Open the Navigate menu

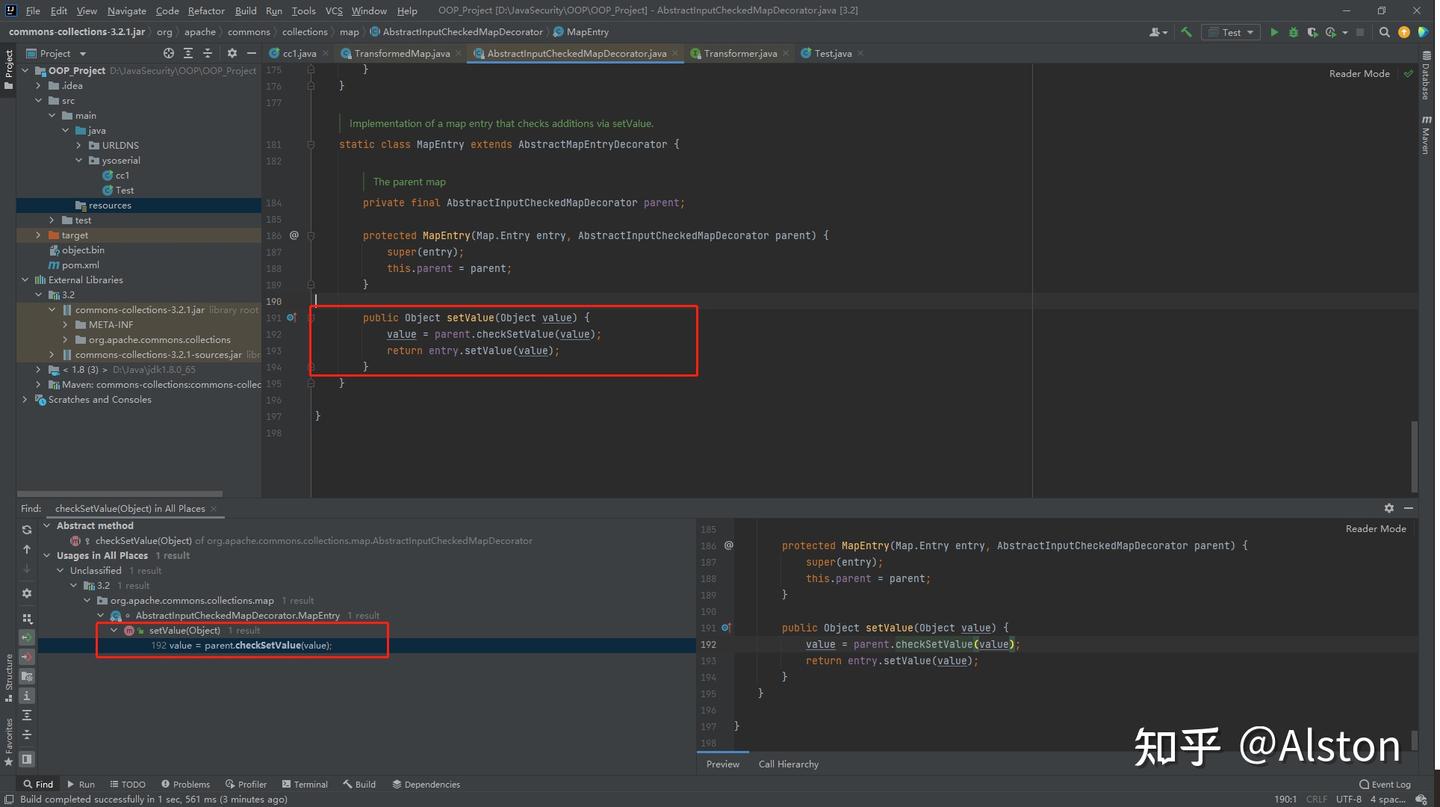(126, 11)
